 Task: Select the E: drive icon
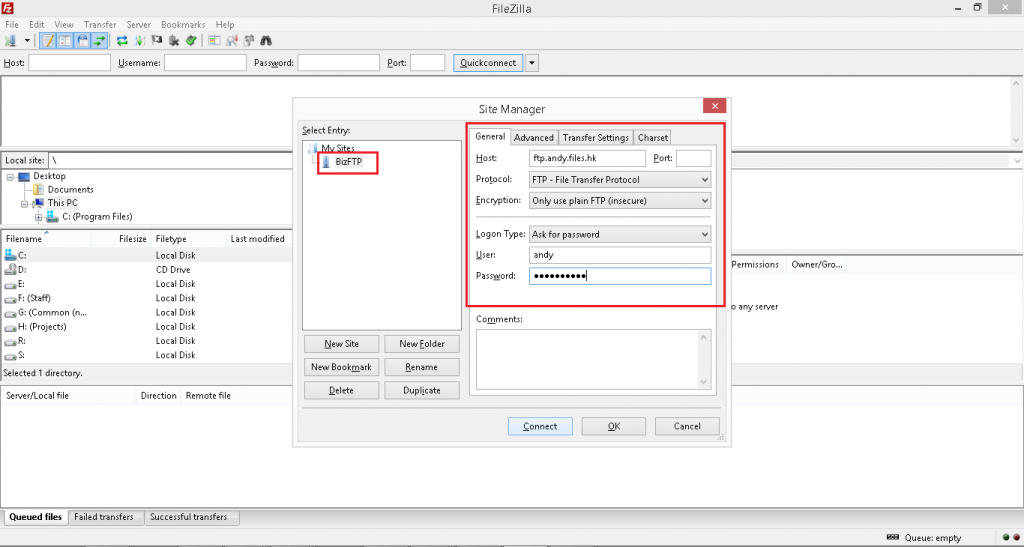tap(10, 284)
